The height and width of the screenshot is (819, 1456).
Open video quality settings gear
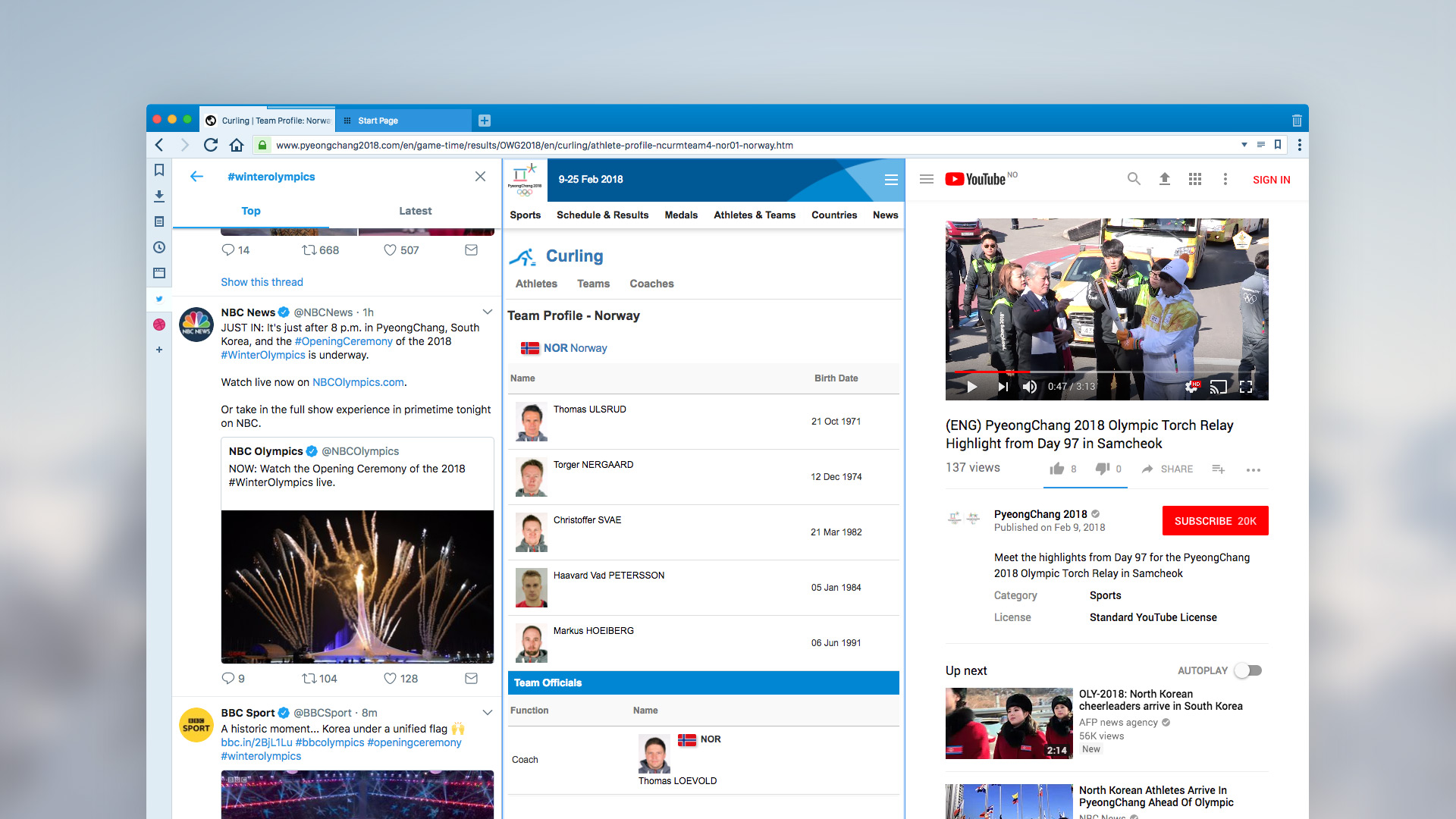(1192, 387)
